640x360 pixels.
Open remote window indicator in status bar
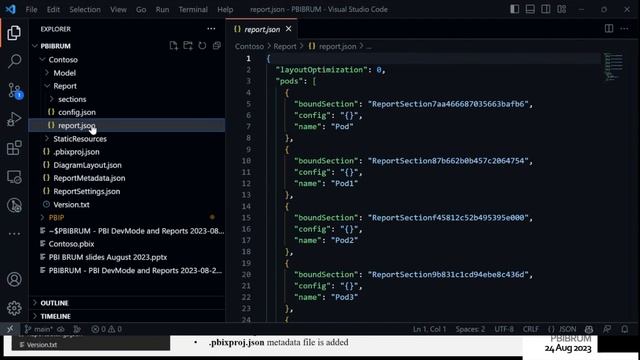(10, 329)
